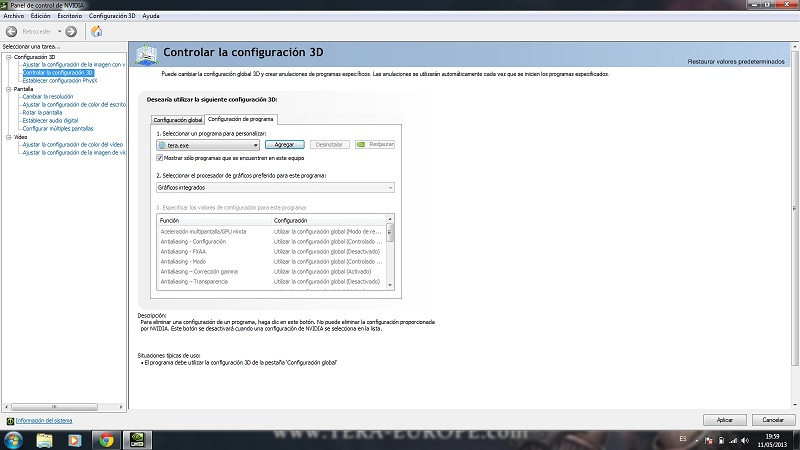This screenshot has width=800, height=450.
Task: Open Configurar múltiples pantallas
Action: pos(58,129)
